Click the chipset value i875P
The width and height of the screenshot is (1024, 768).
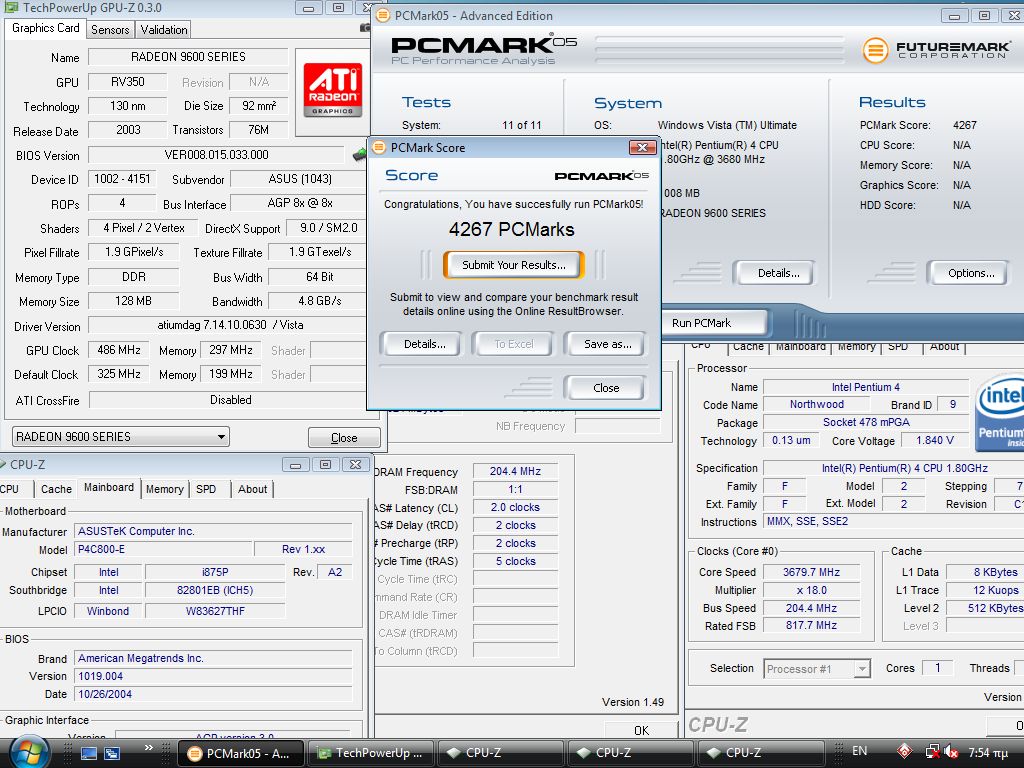point(215,572)
